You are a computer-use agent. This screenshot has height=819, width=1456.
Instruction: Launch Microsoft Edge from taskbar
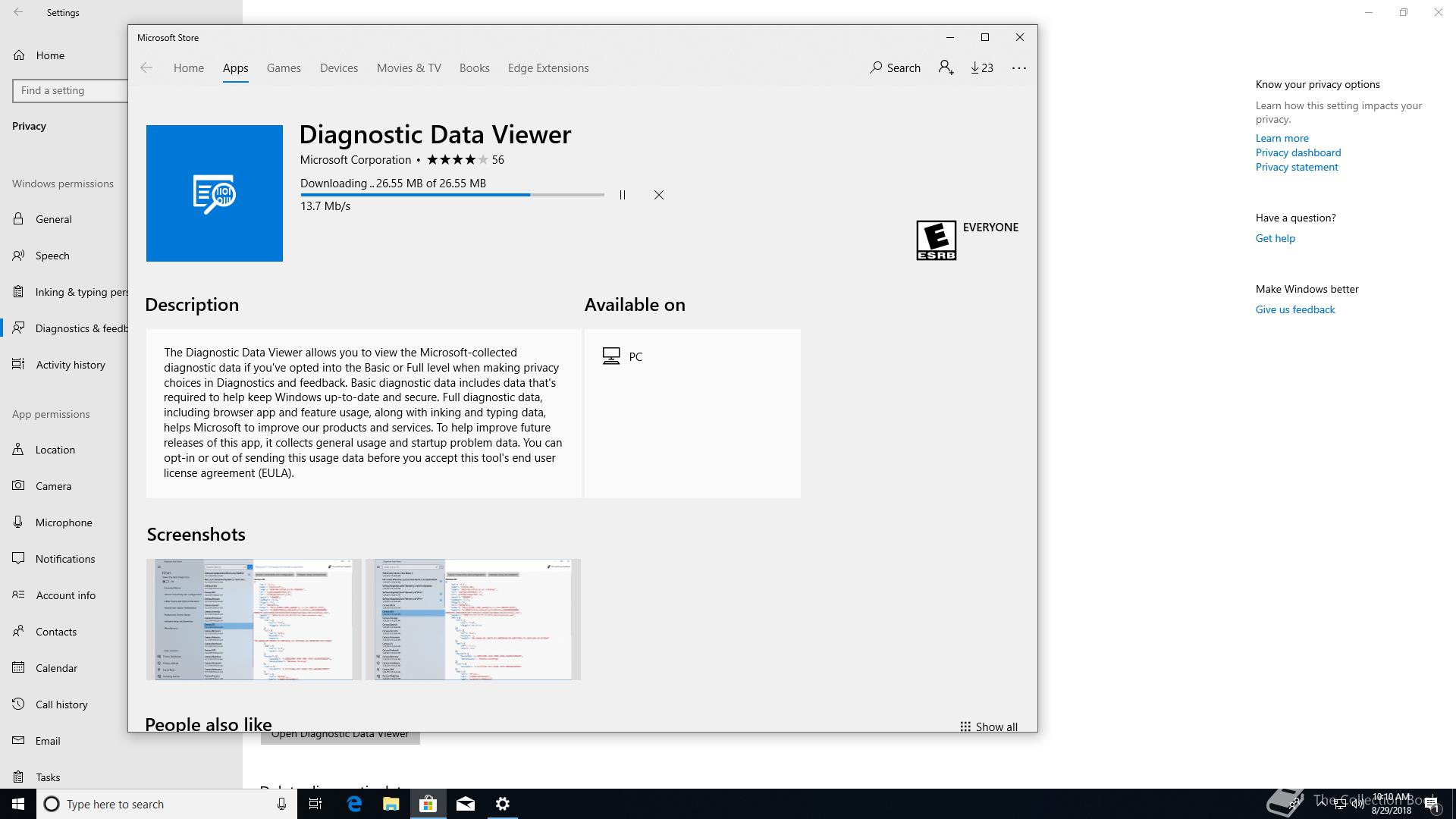tap(354, 804)
